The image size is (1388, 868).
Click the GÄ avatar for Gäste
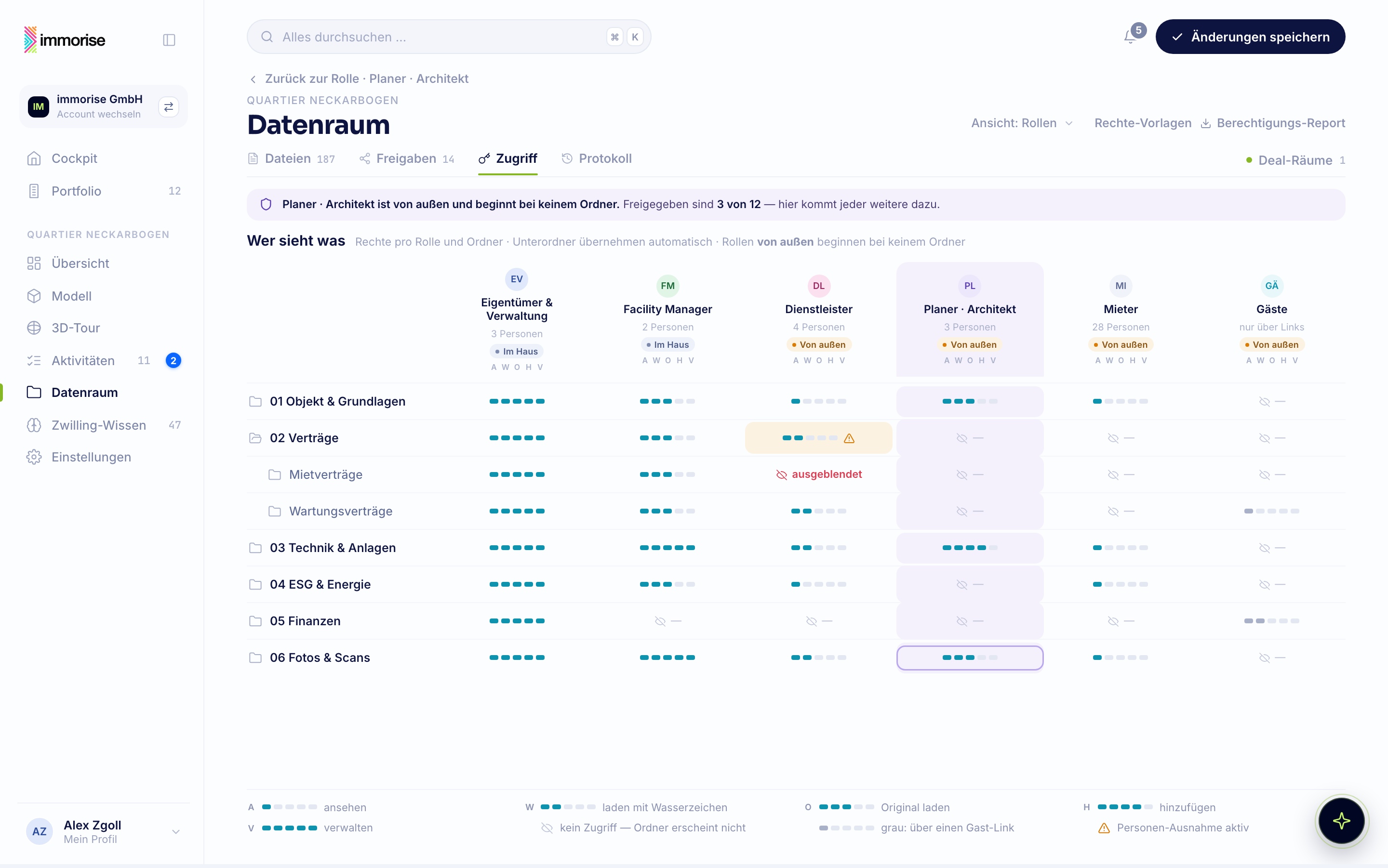(1272, 286)
